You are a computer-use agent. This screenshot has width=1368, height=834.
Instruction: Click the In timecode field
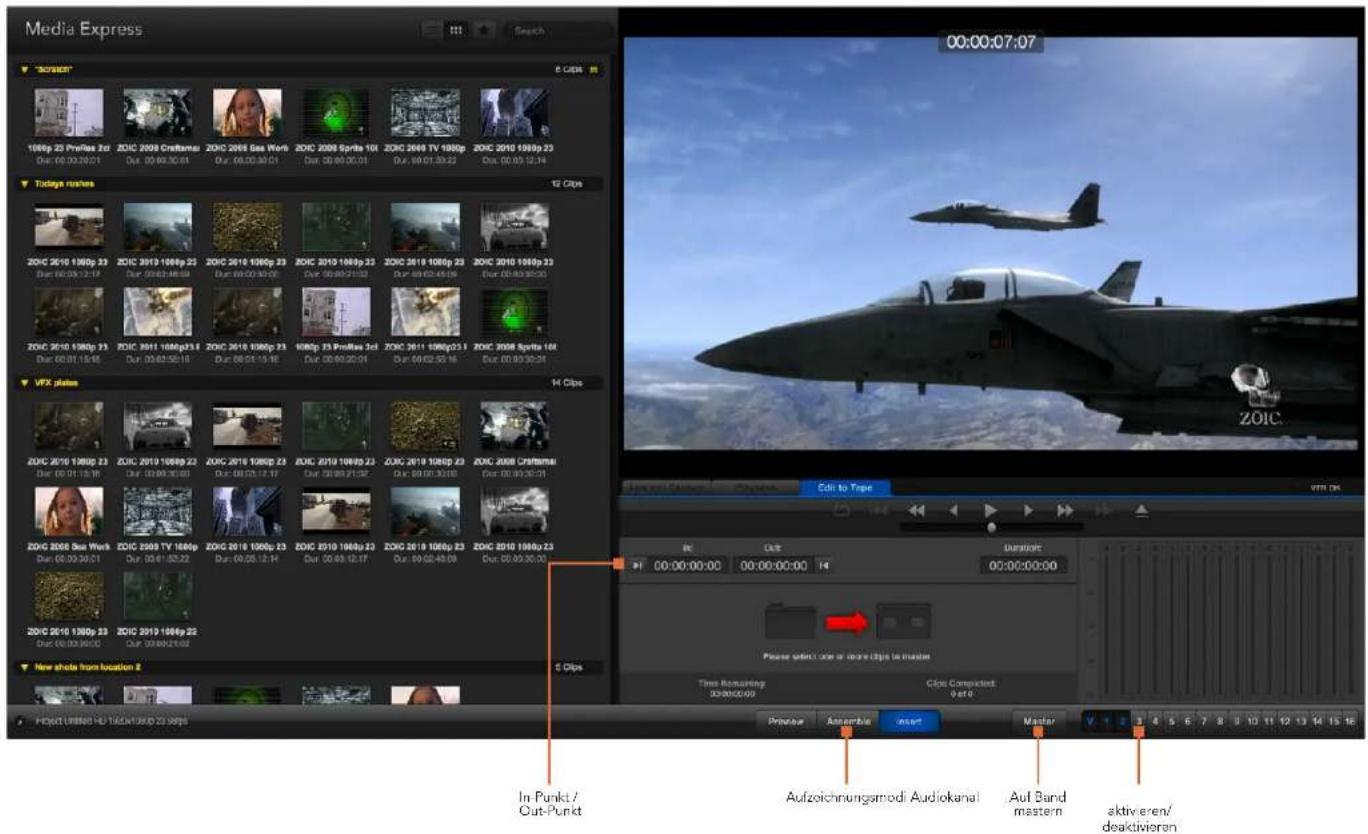tap(687, 566)
